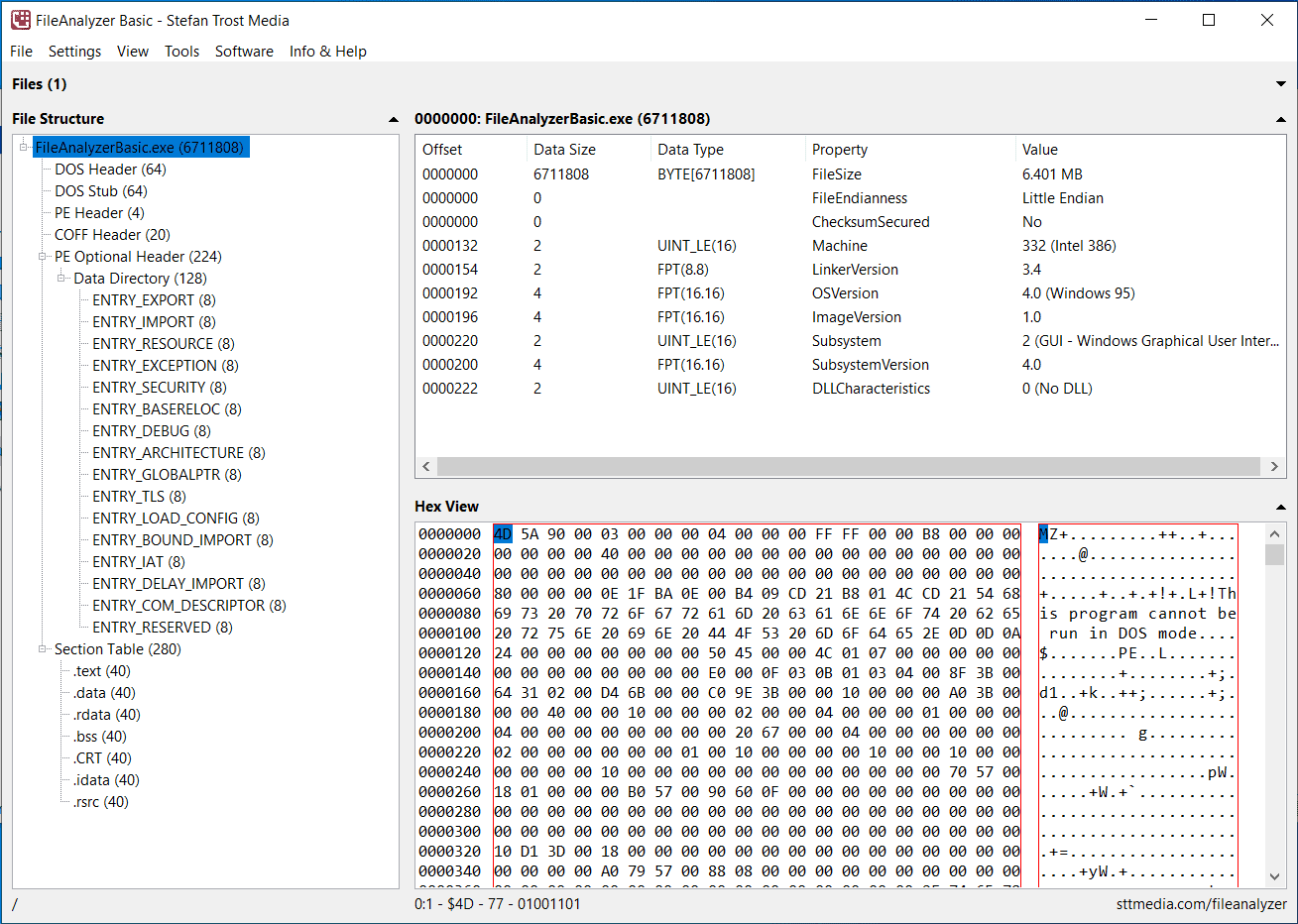Select the .rsrc (40) section
The width and height of the screenshot is (1298, 924).
click(101, 802)
